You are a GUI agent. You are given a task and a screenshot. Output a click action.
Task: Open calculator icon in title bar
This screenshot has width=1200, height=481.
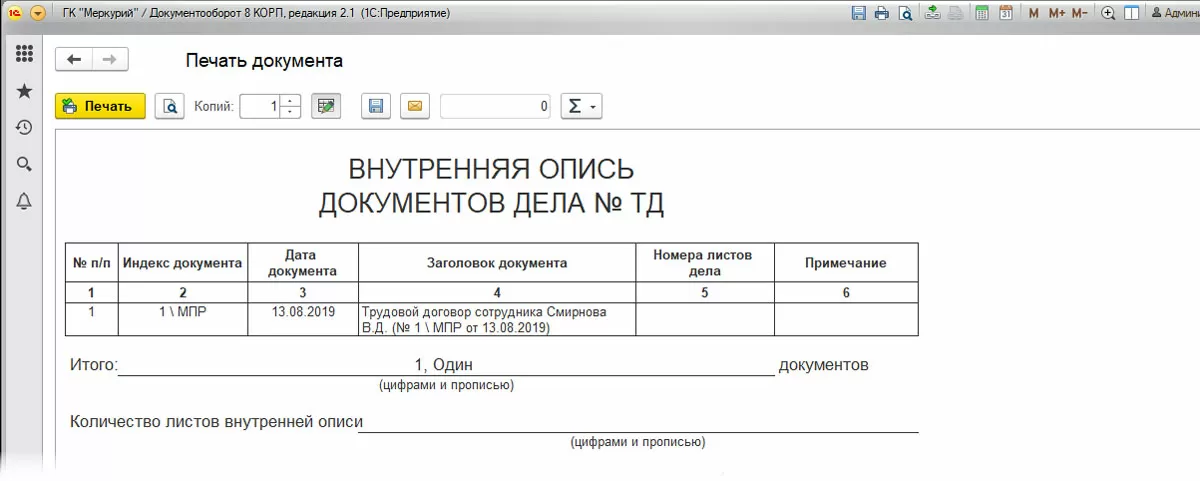coord(982,14)
